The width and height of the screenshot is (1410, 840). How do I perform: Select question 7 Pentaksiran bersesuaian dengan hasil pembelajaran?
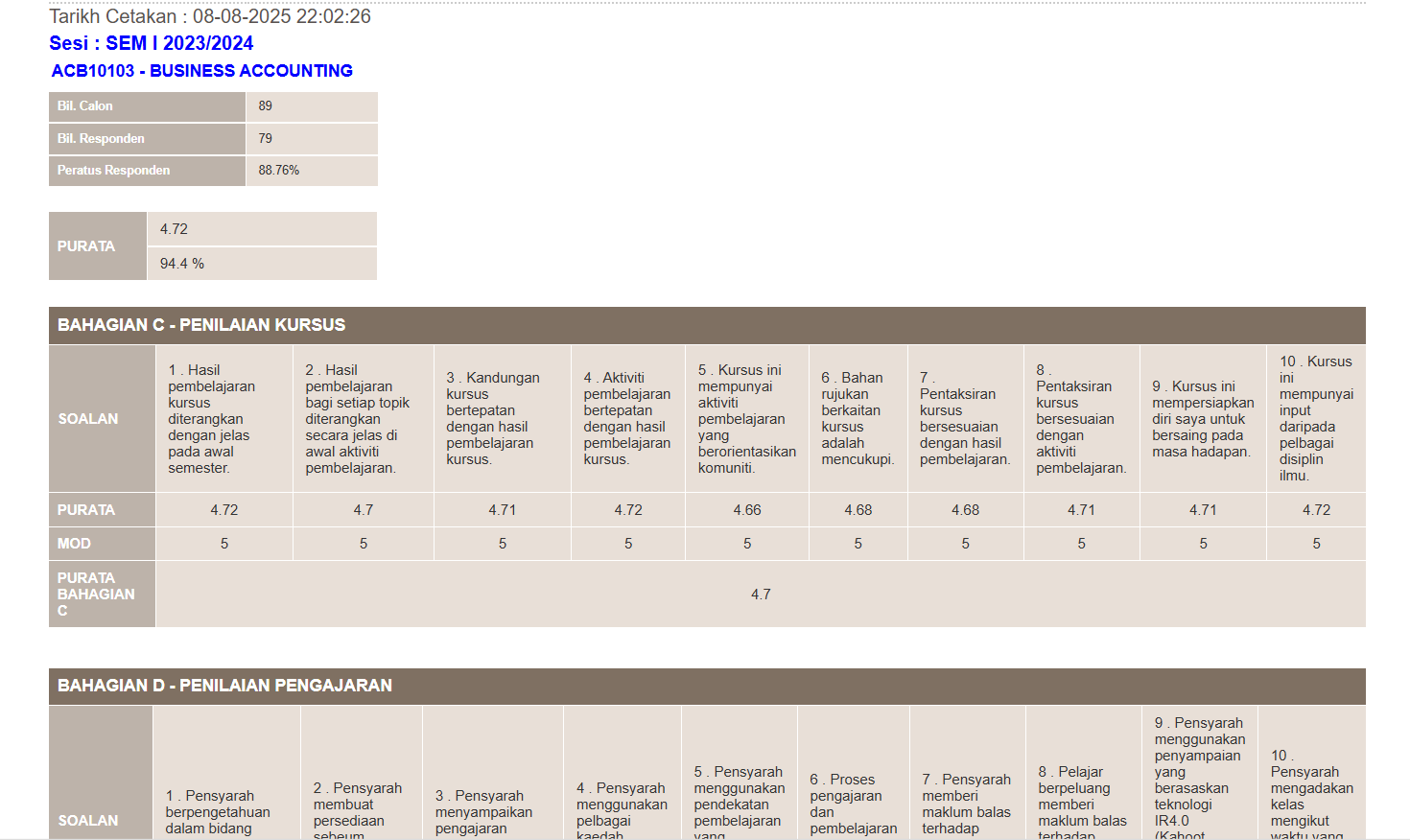(965, 419)
